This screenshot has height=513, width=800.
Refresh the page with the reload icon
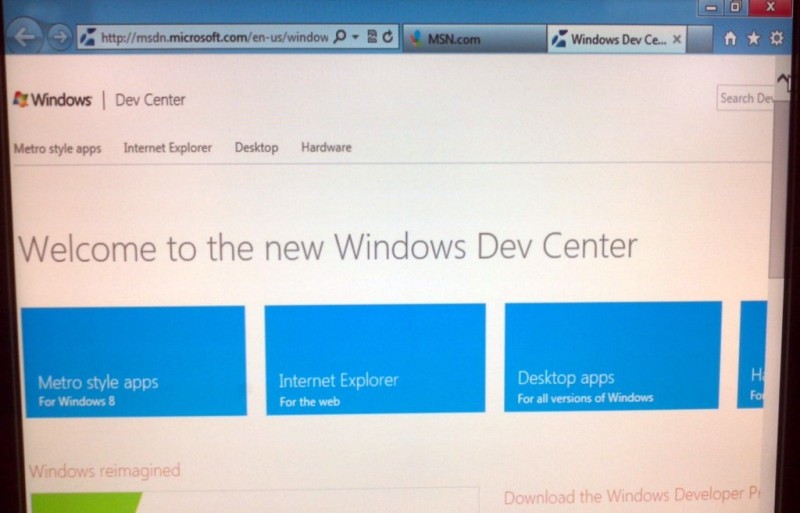click(386, 37)
